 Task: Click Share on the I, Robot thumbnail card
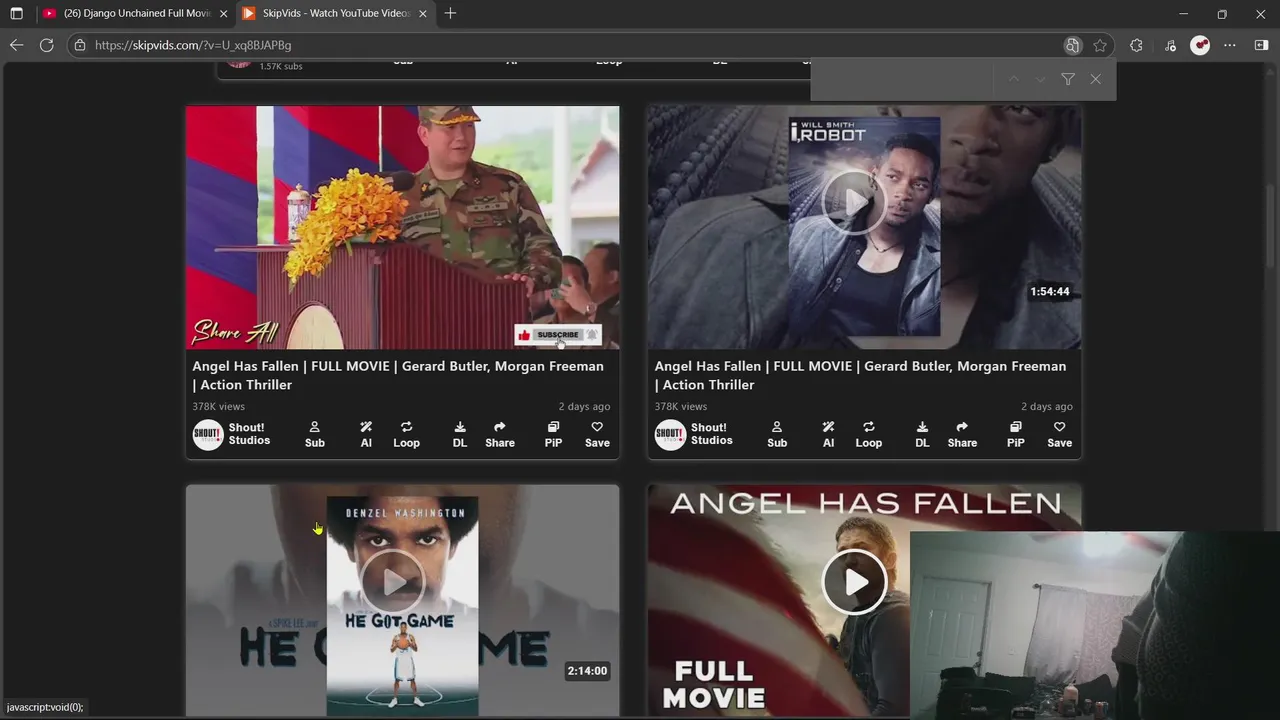[x=962, y=435]
